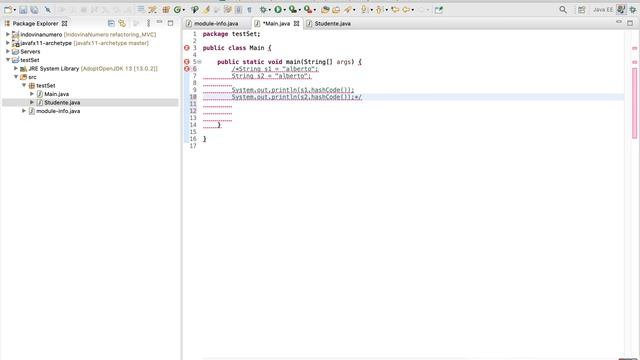Screen dimensions: 640x360
Task: Open the Package Explorer view menu
Action: pos(149,23)
